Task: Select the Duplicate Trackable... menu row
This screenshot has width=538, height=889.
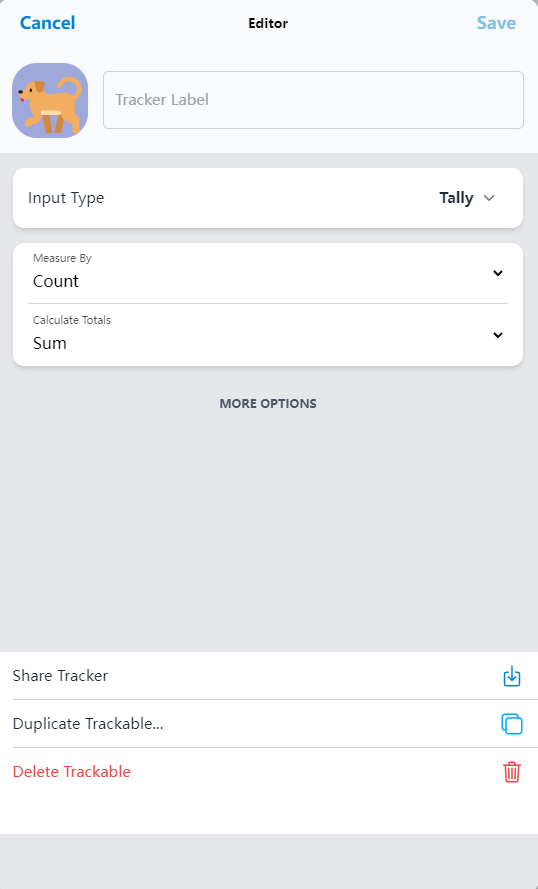Action: coord(269,724)
